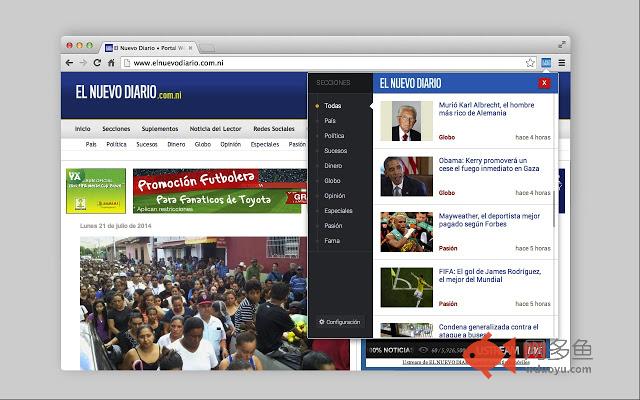The width and height of the screenshot is (640, 400).
Task: Select Especiales in the popup sections list
Action: [x=338, y=211]
